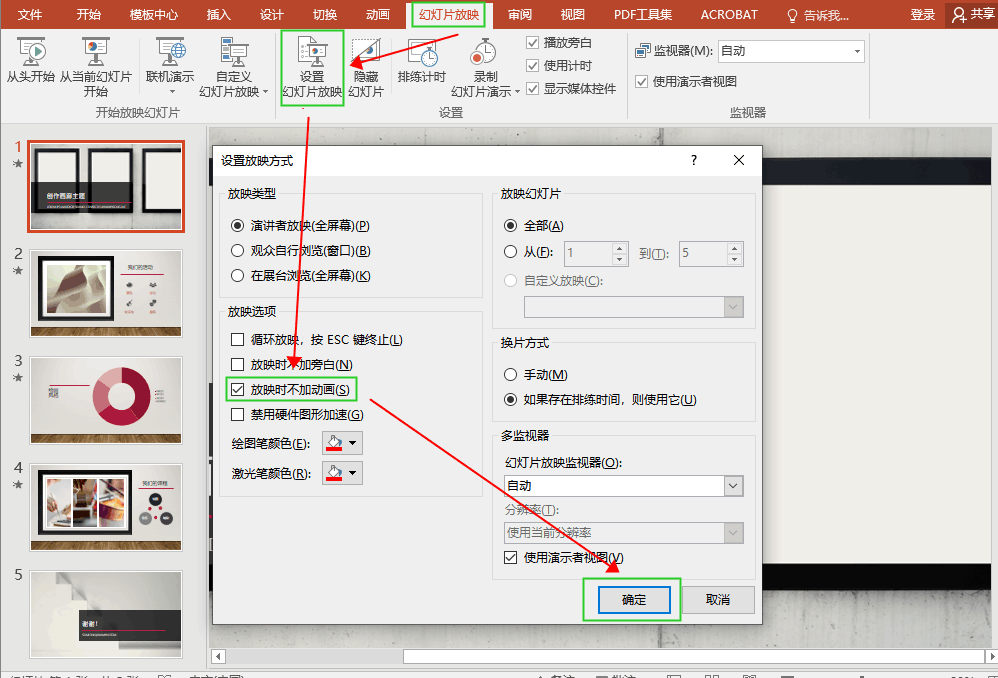Viewport: 998px width, 678px height.
Task: Switch to the 开始 tab
Action: pyautogui.click(x=88, y=15)
